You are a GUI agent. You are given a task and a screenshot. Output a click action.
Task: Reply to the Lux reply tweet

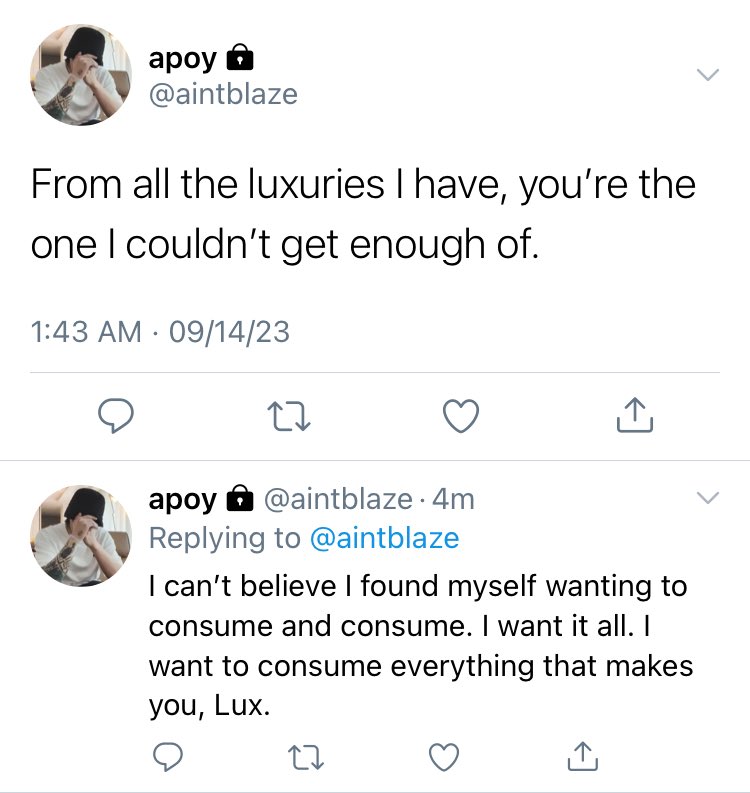coord(168,756)
